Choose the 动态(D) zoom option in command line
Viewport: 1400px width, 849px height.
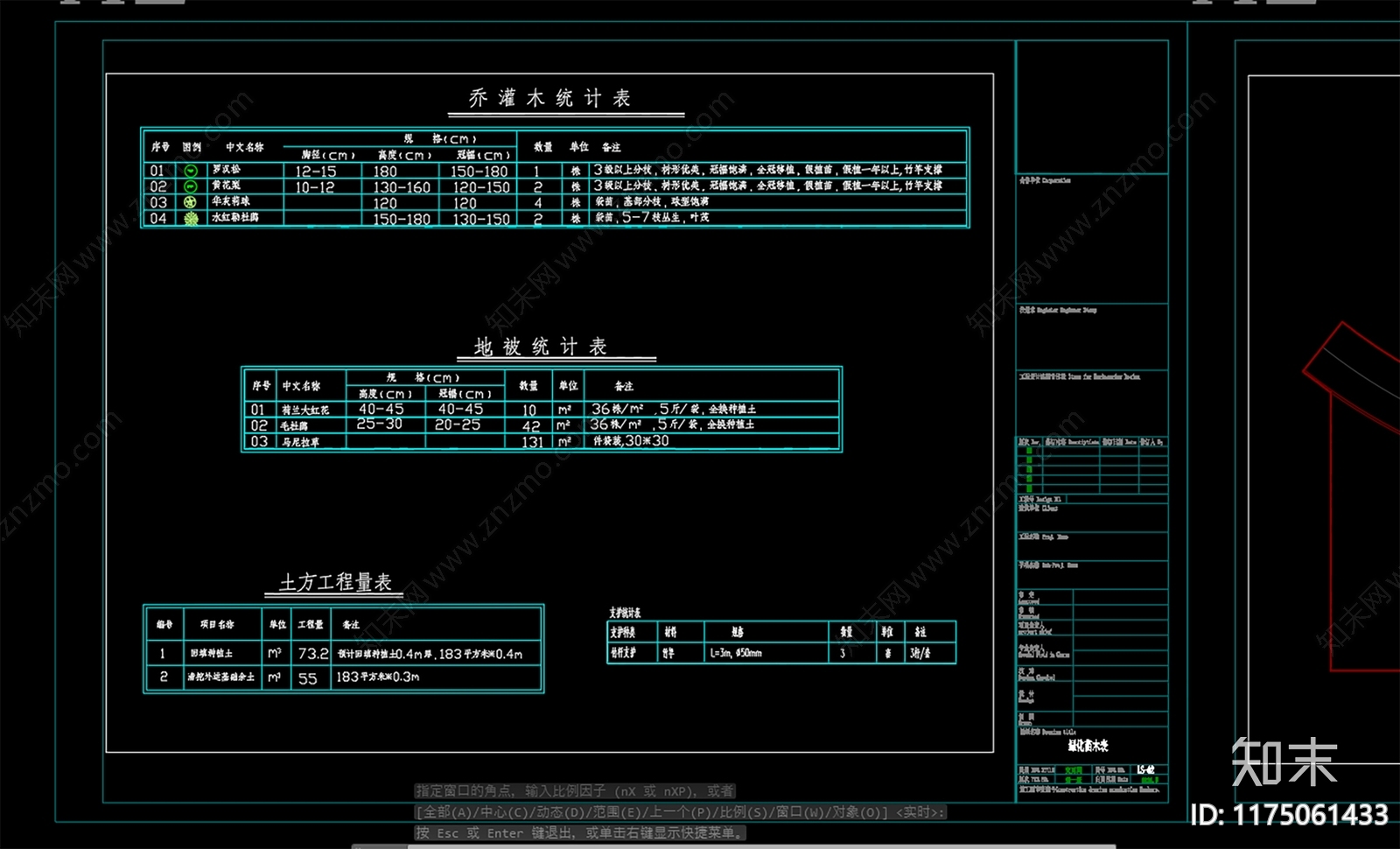click(560, 812)
